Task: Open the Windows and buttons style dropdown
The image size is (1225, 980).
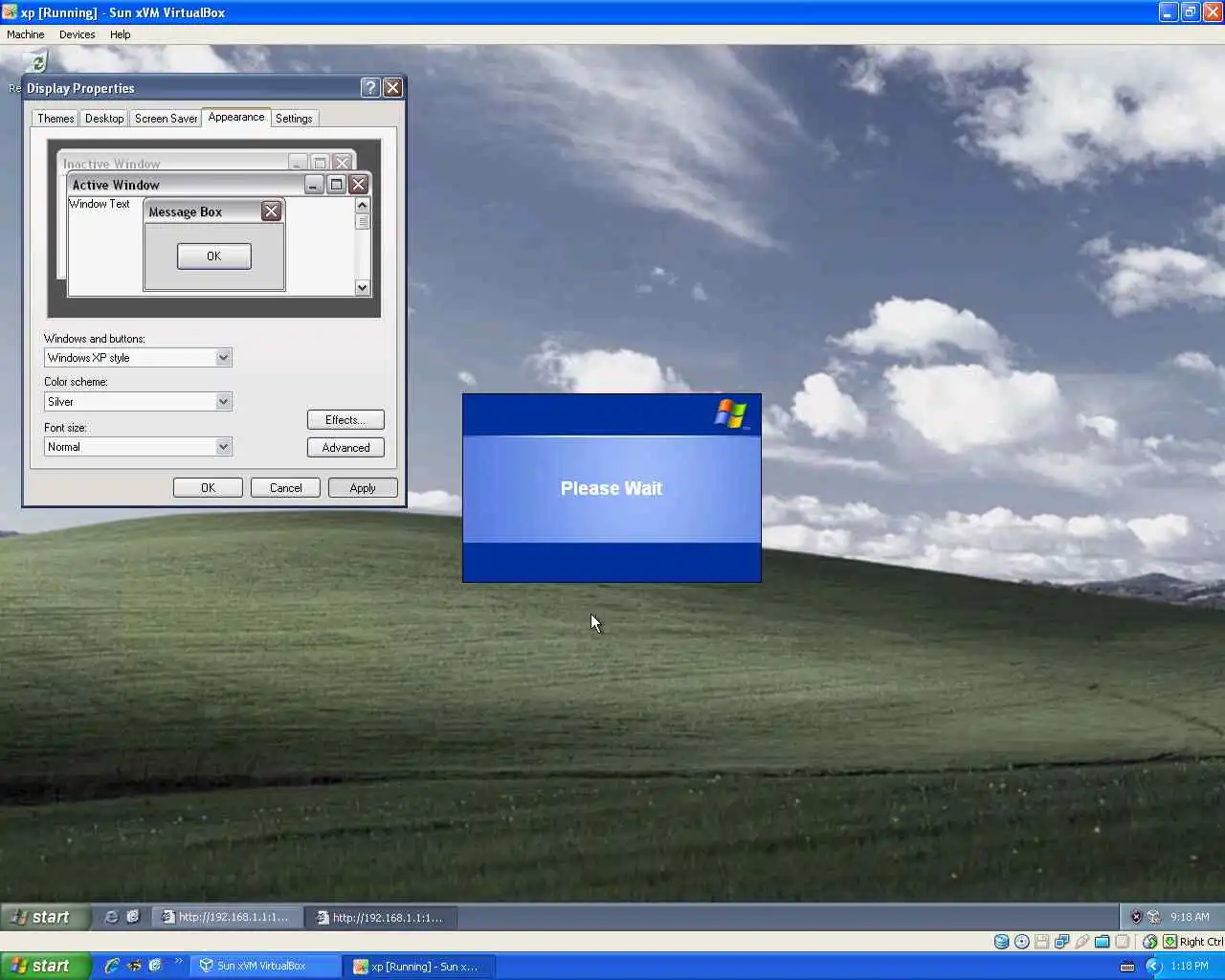Action: (223, 358)
